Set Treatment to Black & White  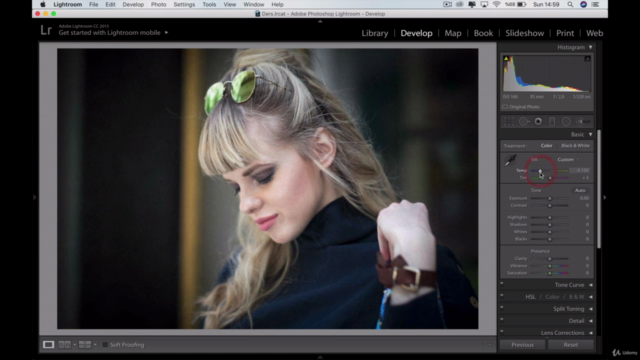pyautogui.click(x=575, y=146)
